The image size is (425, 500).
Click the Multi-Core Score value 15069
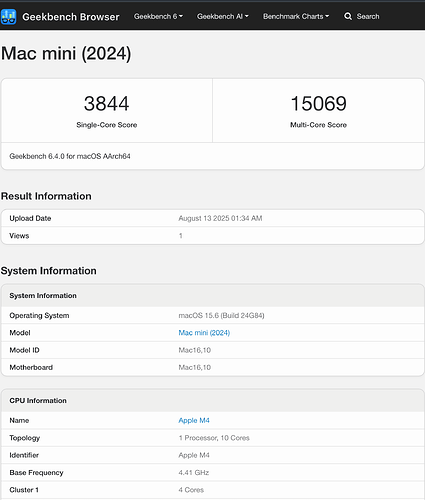click(x=319, y=103)
